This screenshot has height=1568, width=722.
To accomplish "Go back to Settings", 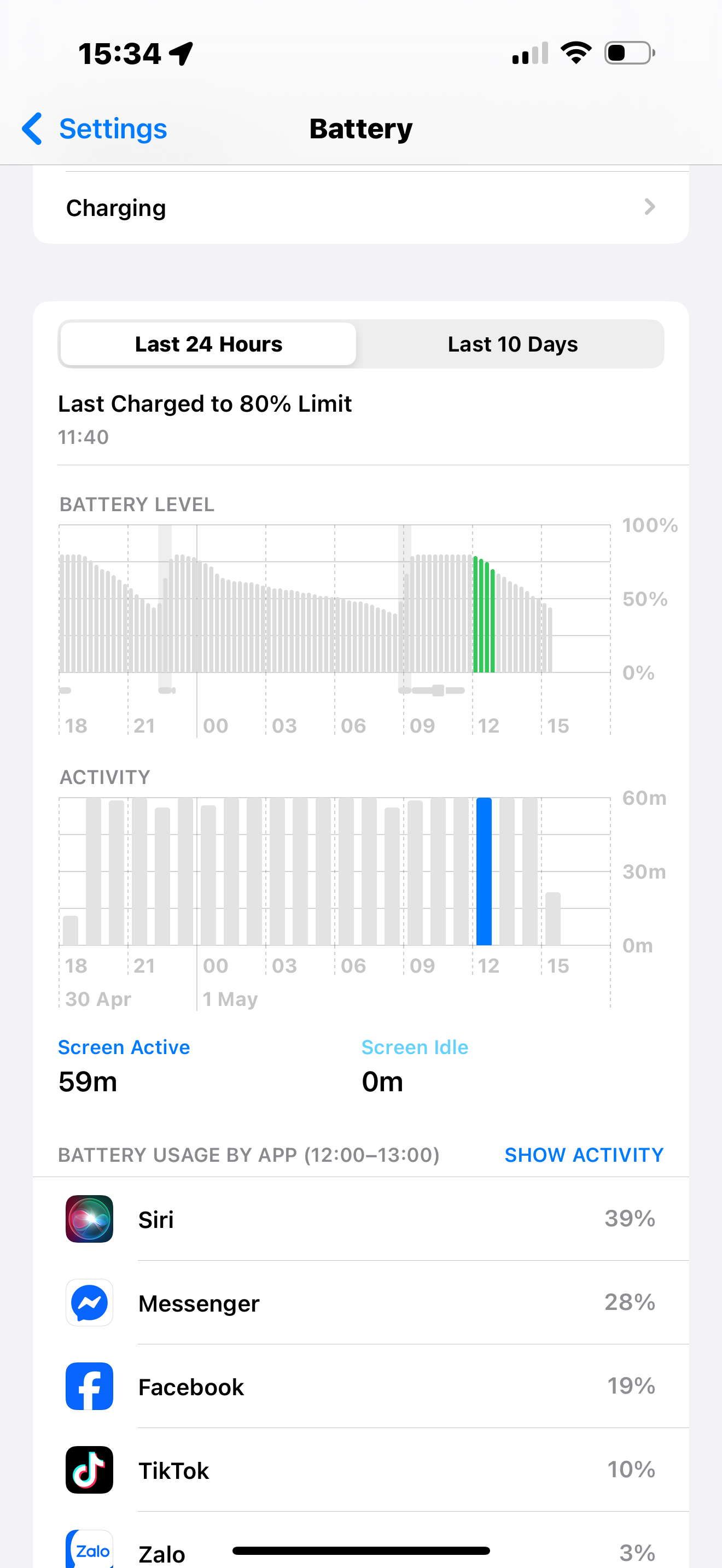I will point(113,128).
